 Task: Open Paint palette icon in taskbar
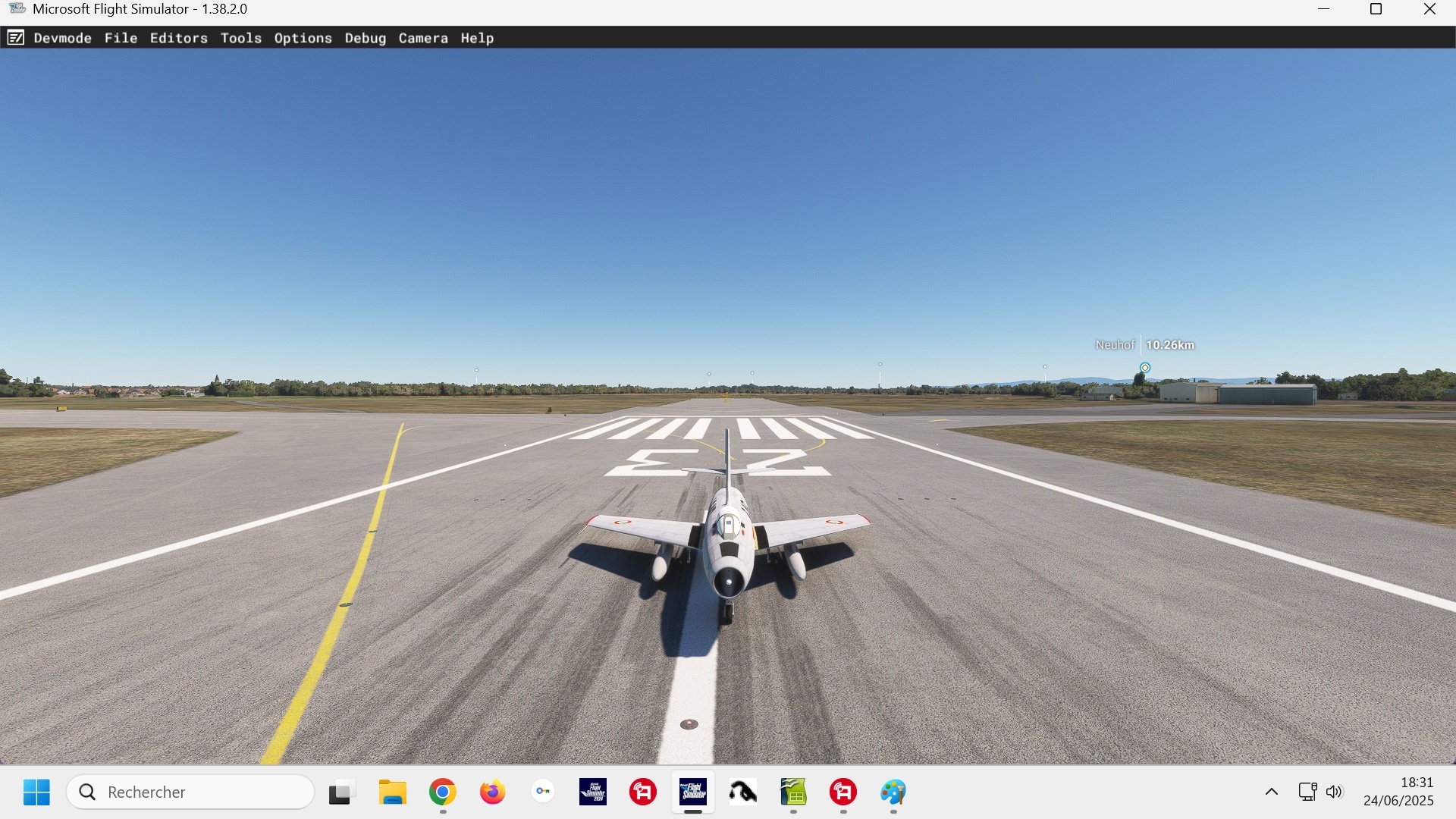coord(893,792)
